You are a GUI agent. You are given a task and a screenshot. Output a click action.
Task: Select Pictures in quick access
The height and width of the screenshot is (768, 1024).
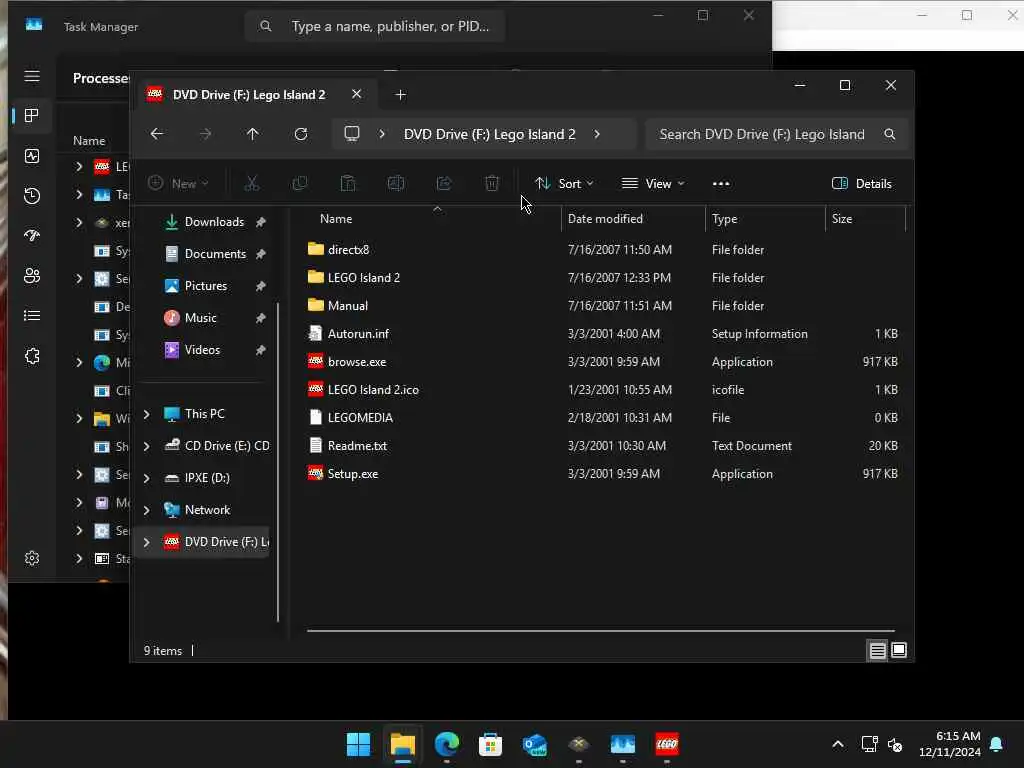click(x=206, y=286)
